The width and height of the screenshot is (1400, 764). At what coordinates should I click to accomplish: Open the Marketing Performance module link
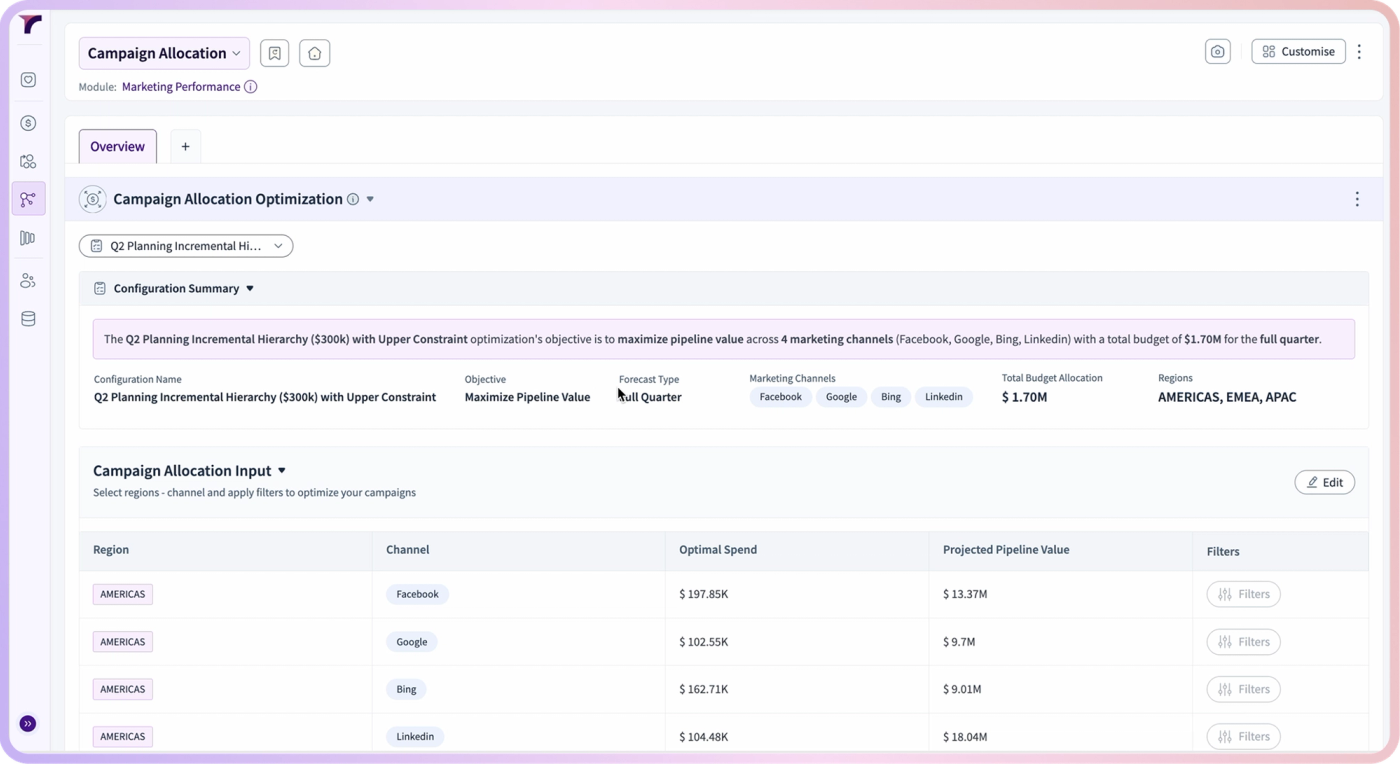click(x=181, y=87)
